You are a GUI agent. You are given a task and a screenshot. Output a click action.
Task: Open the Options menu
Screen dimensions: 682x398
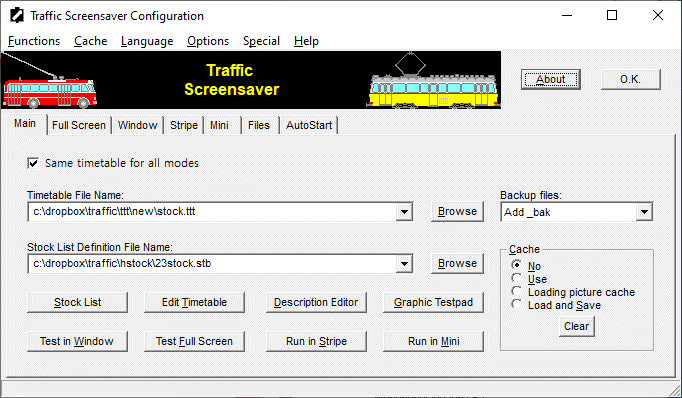[x=208, y=41]
